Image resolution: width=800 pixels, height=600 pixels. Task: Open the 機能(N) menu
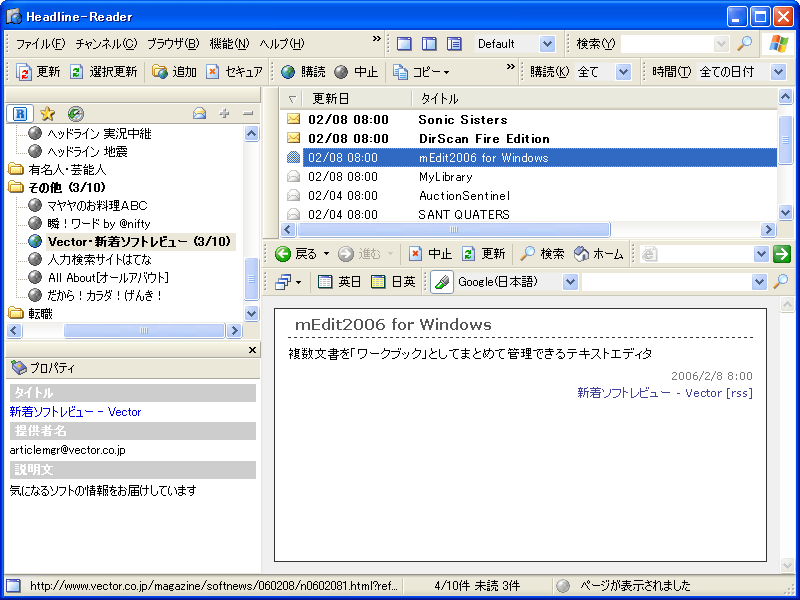pos(230,44)
